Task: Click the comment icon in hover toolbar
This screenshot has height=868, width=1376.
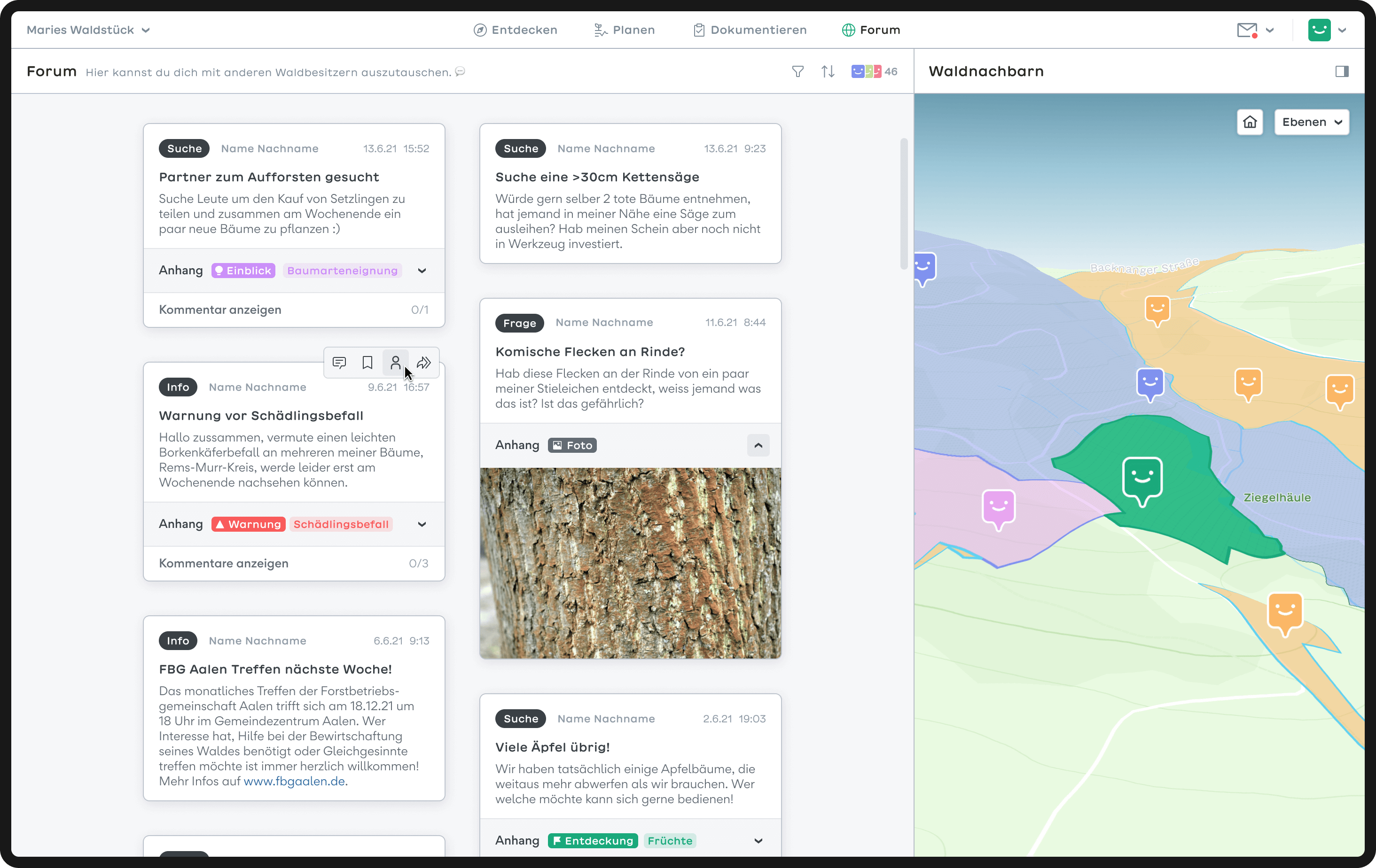Action: [339, 363]
